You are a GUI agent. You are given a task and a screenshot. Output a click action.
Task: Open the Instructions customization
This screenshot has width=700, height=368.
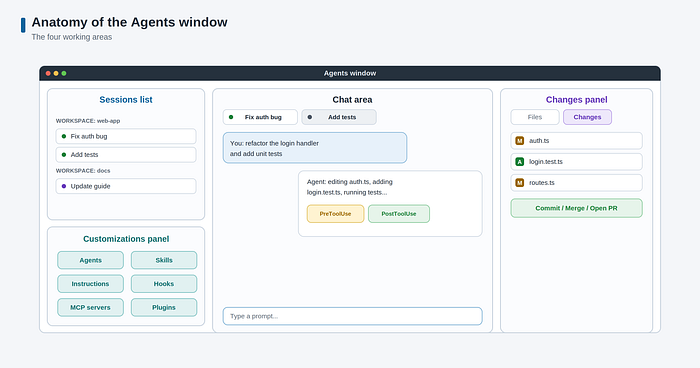click(x=90, y=284)
